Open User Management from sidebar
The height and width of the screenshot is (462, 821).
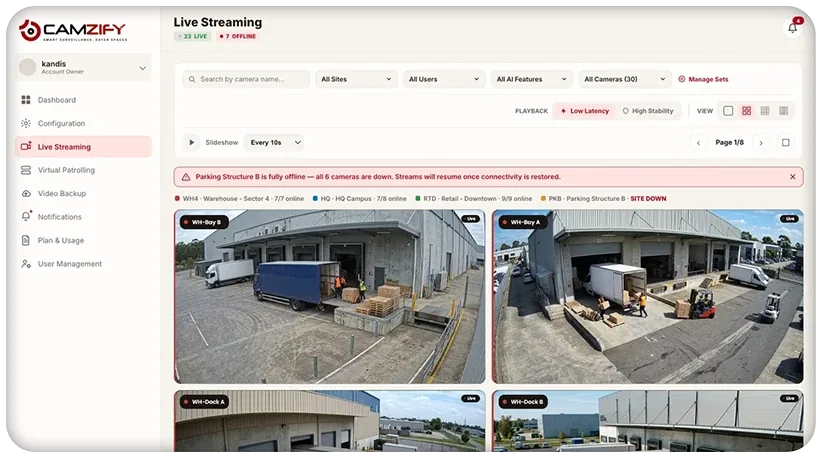83,263
